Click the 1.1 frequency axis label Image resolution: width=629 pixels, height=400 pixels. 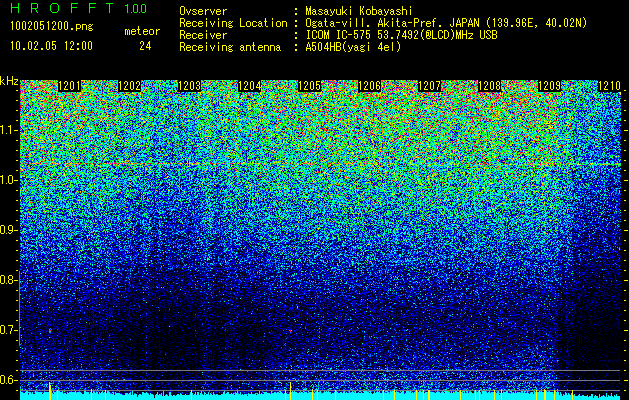pos(8,130)
